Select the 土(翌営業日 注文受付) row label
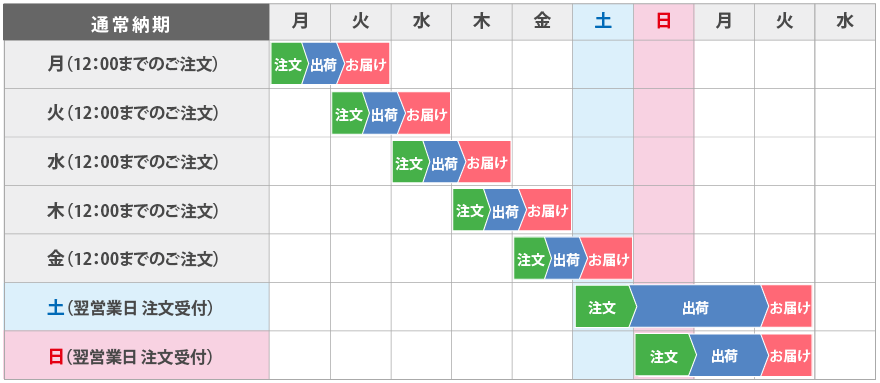Viewport: 880px width, 383px height. click(x=136, y=307)
